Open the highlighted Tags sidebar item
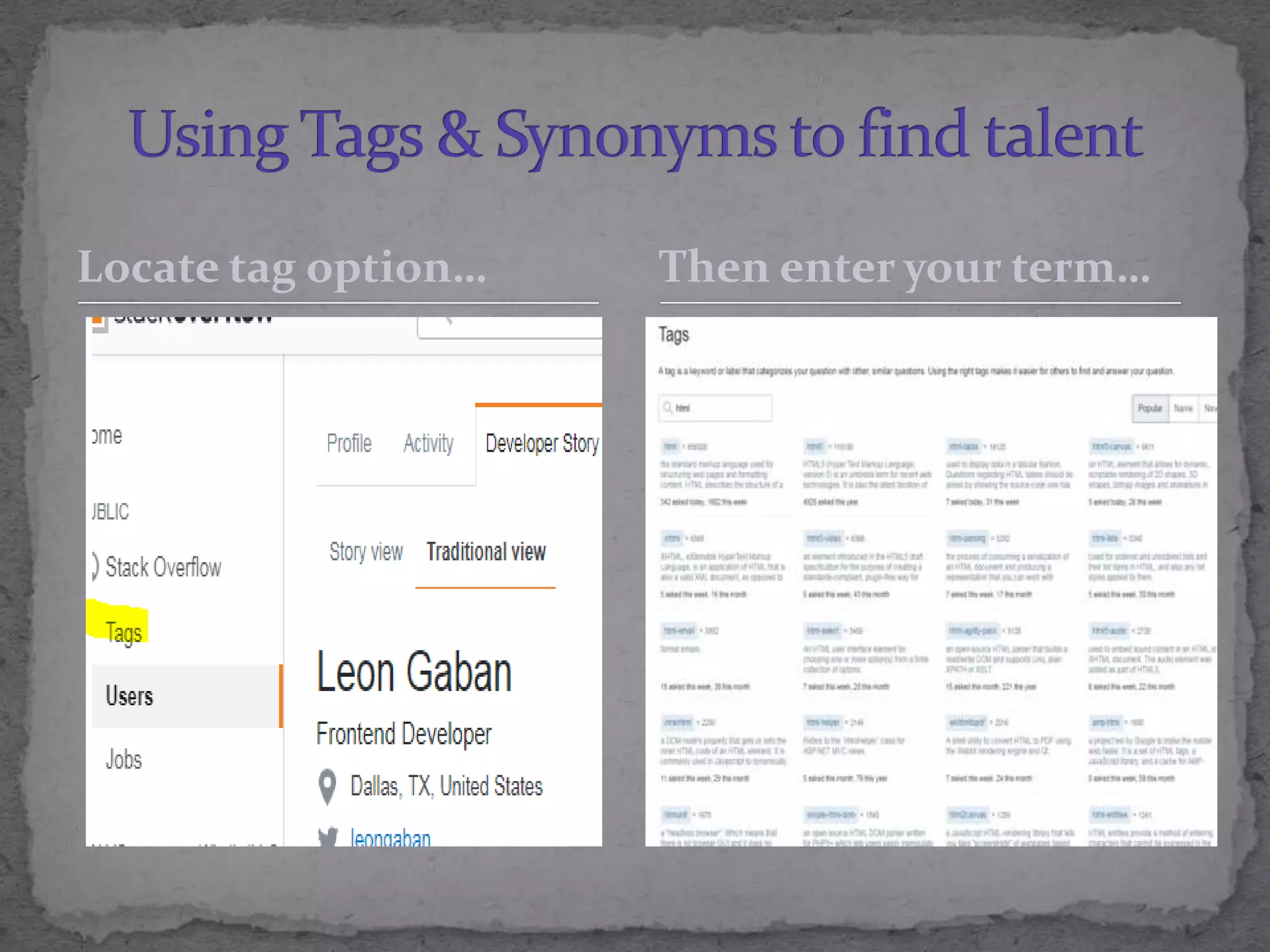This screenshot has height=952, width=1270. tap(123, 632)
